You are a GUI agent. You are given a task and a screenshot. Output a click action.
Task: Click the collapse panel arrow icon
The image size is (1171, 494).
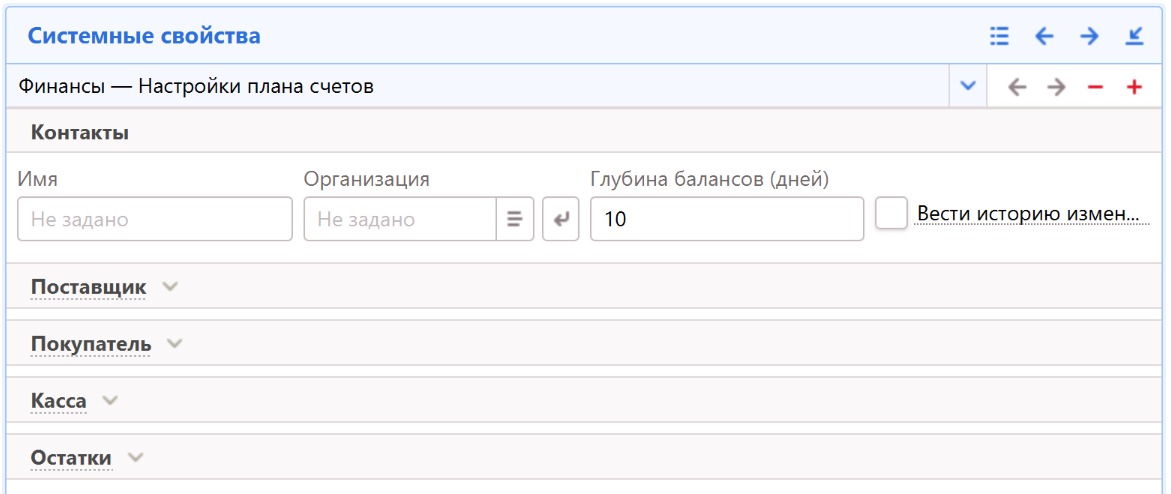[x=1134, y=37]
